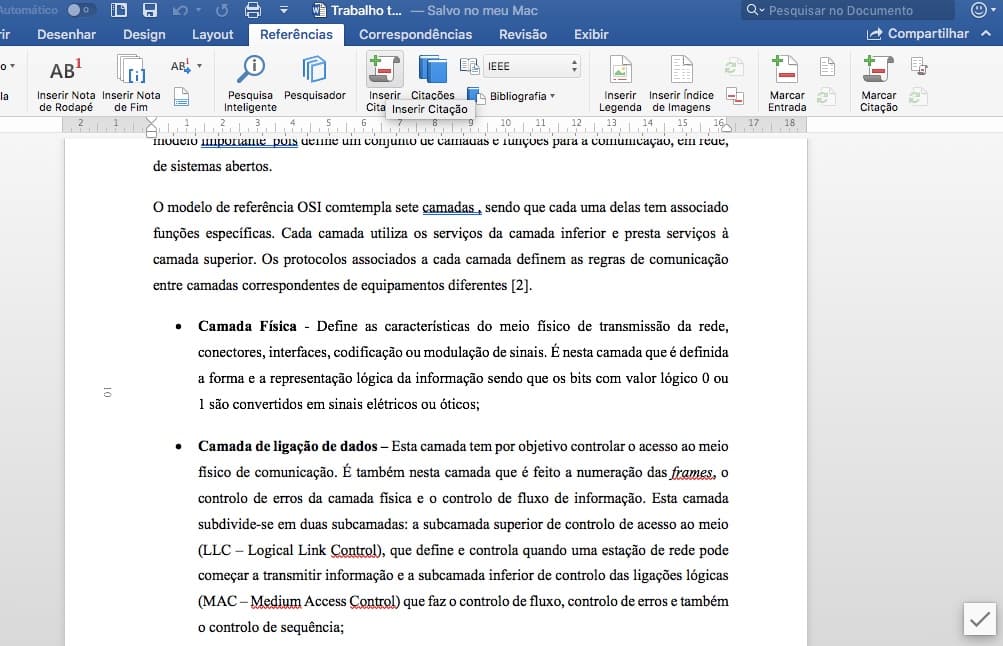1003x646 pixels.
Task: Open Pesquisa Inteligente
Action: (x=249, y=80)
